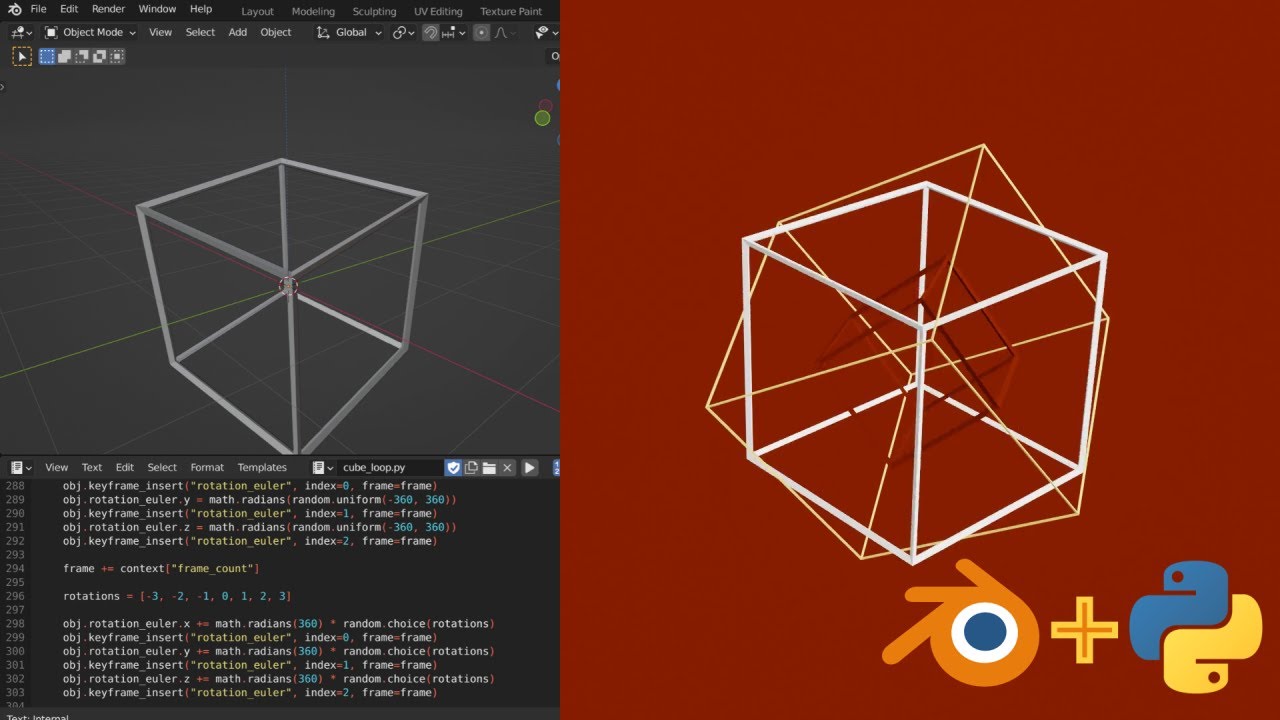The image size is (1280, 720).
Task: Click the Format menu of the text editor
Action: (206, 467)
